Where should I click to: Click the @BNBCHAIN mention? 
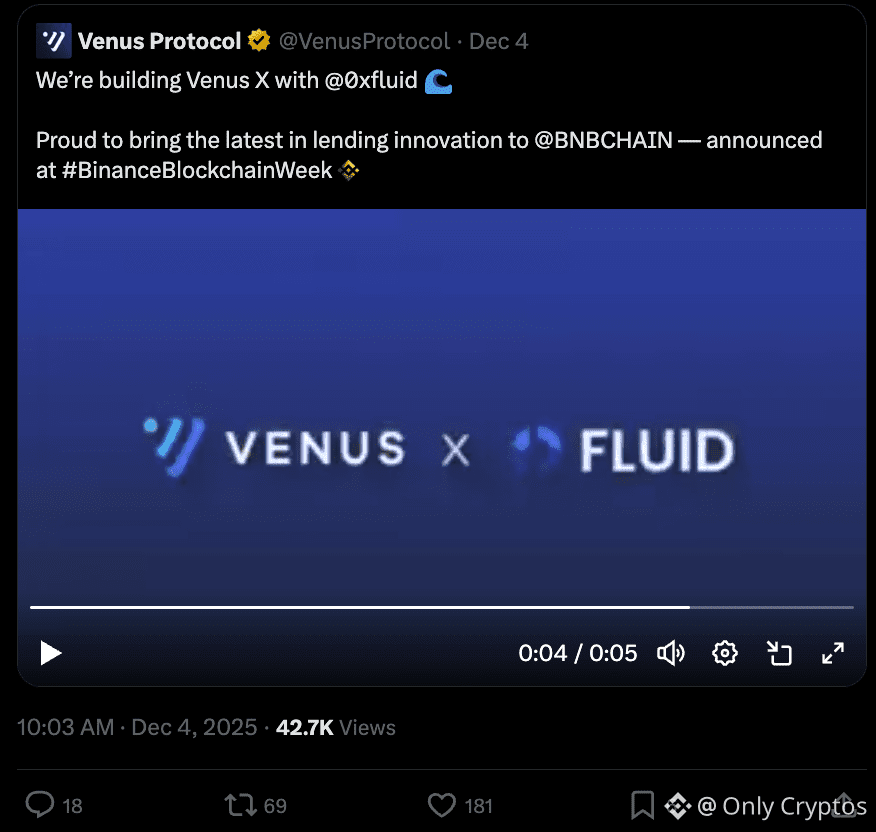(603, 140)
